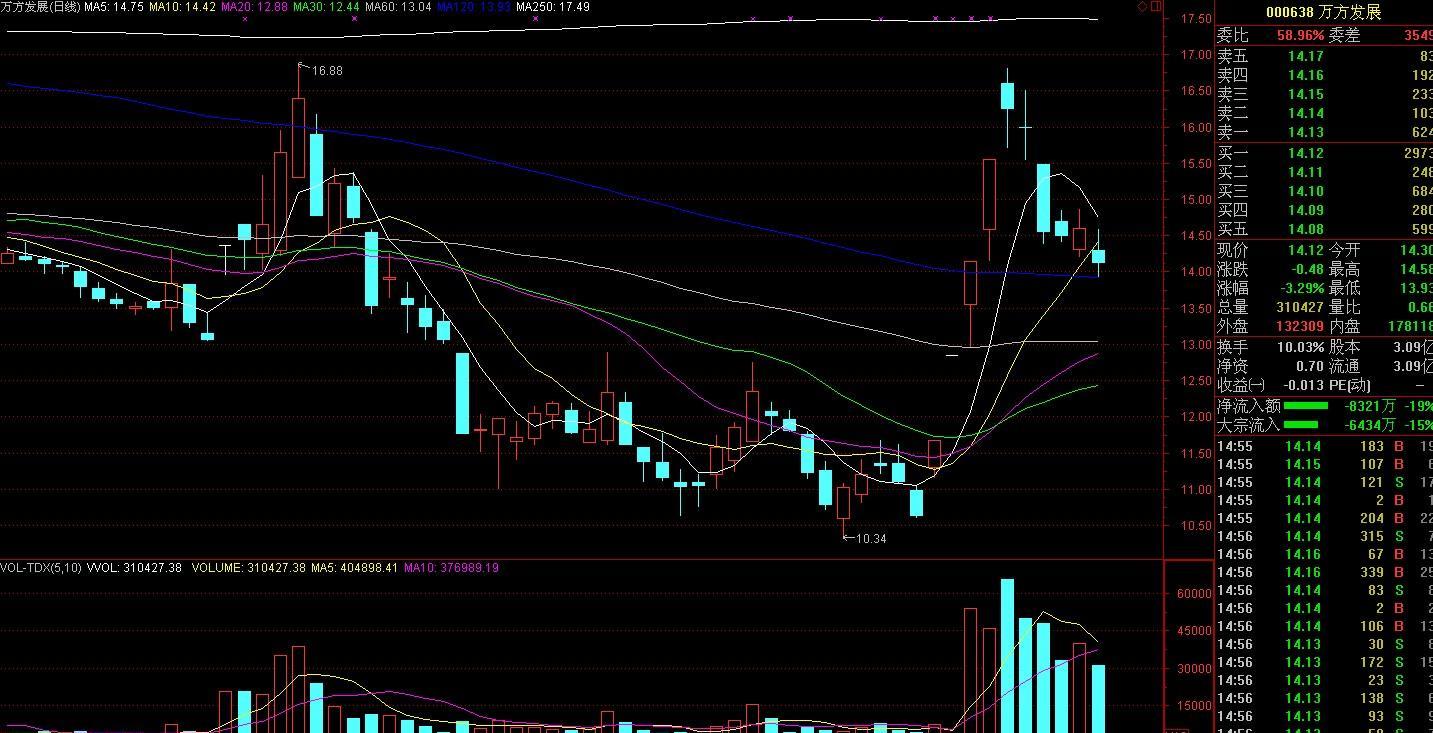This screenshot has width=1433, height=733.
Task: Select the 卖一 row priced 14.13
Action: [x=1324, y=132]
